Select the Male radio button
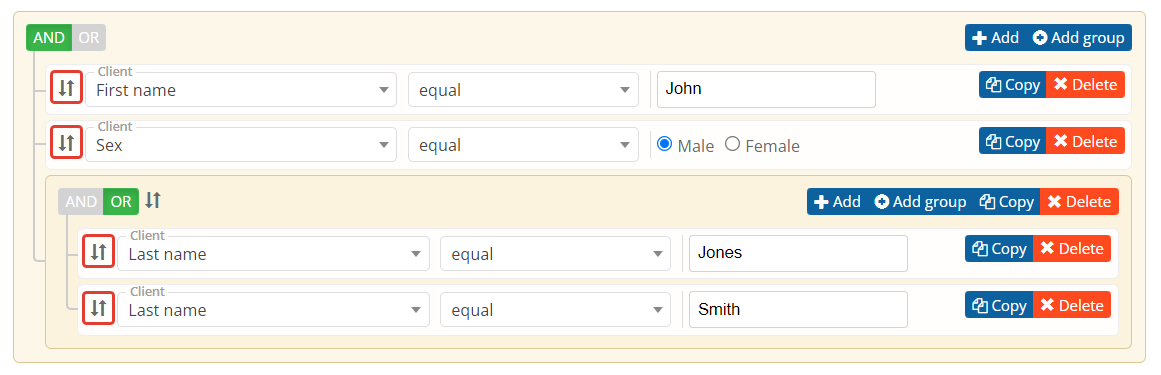Screen dimensions: 1161x375 tap(664, 145)
